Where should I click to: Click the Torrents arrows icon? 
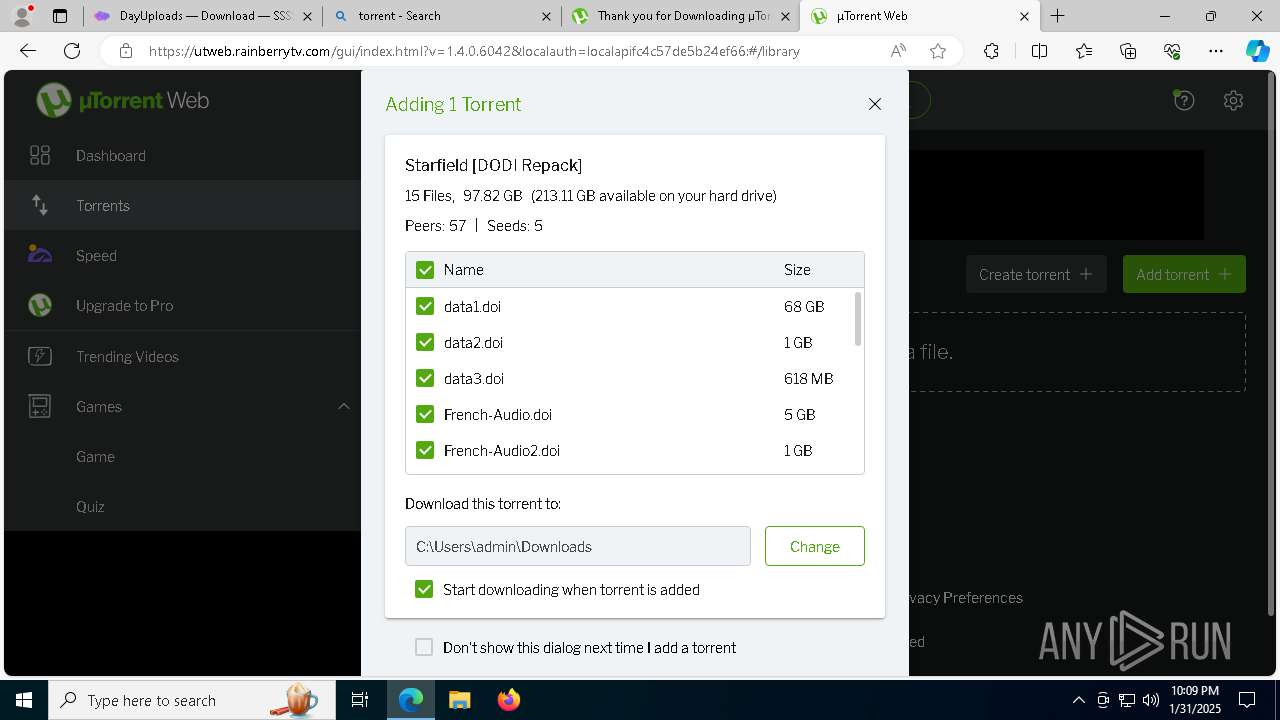(x=40, y=205)
